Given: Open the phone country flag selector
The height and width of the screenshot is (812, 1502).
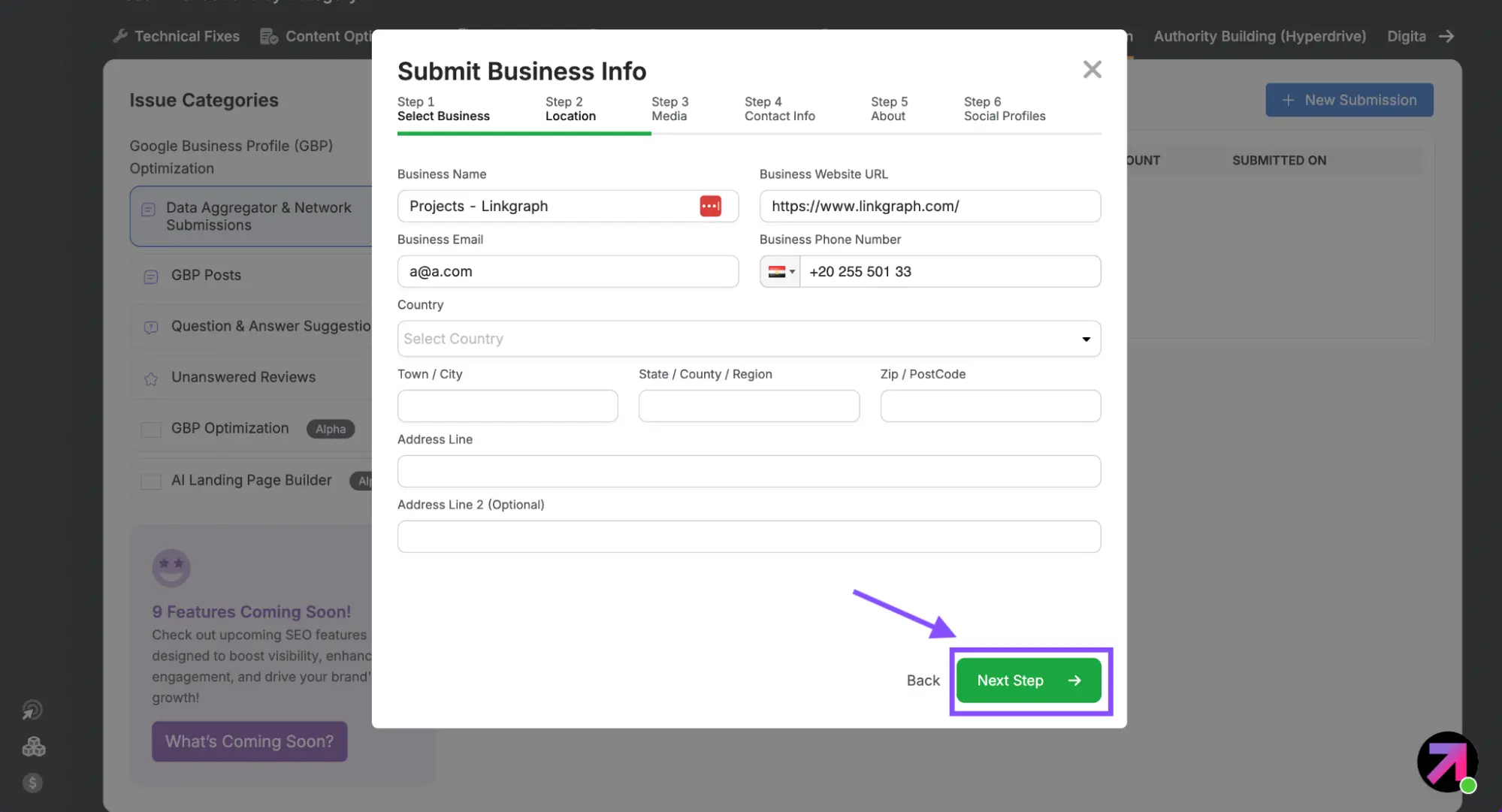Looking at the screenshot, I should coord(780,272).
